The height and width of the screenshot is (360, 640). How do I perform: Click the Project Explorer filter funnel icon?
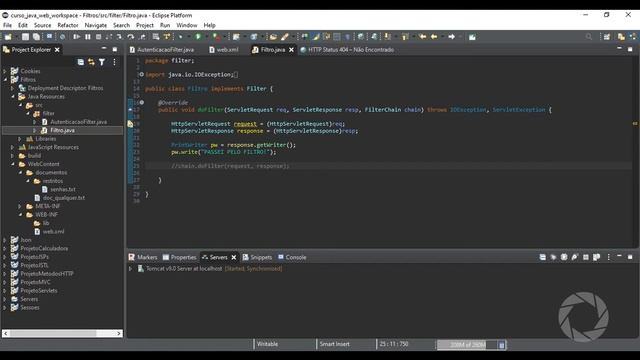point(102,62)
